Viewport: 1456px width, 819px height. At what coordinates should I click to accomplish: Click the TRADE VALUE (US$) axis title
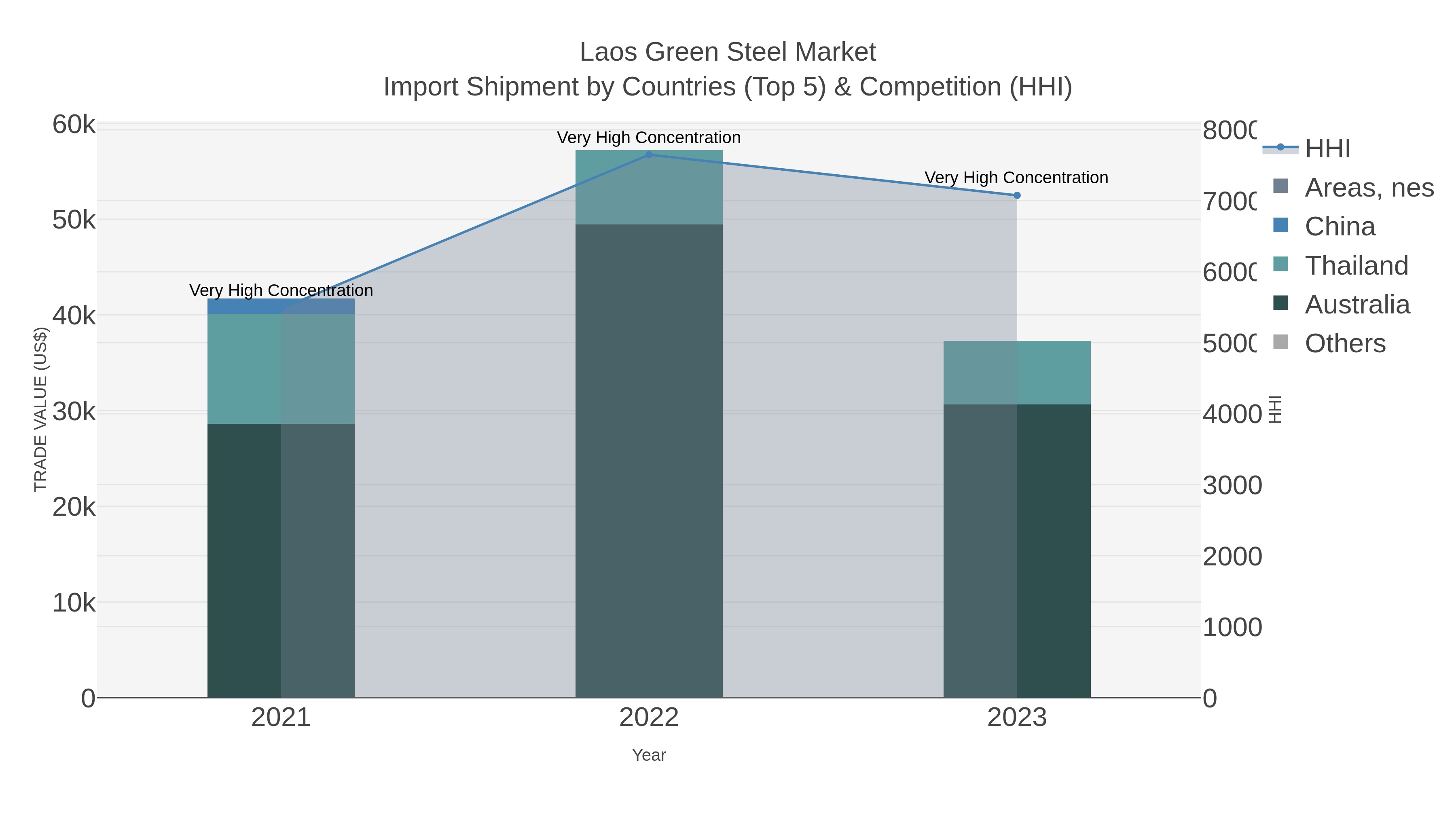pyautogui.click(x=41, y=409)
